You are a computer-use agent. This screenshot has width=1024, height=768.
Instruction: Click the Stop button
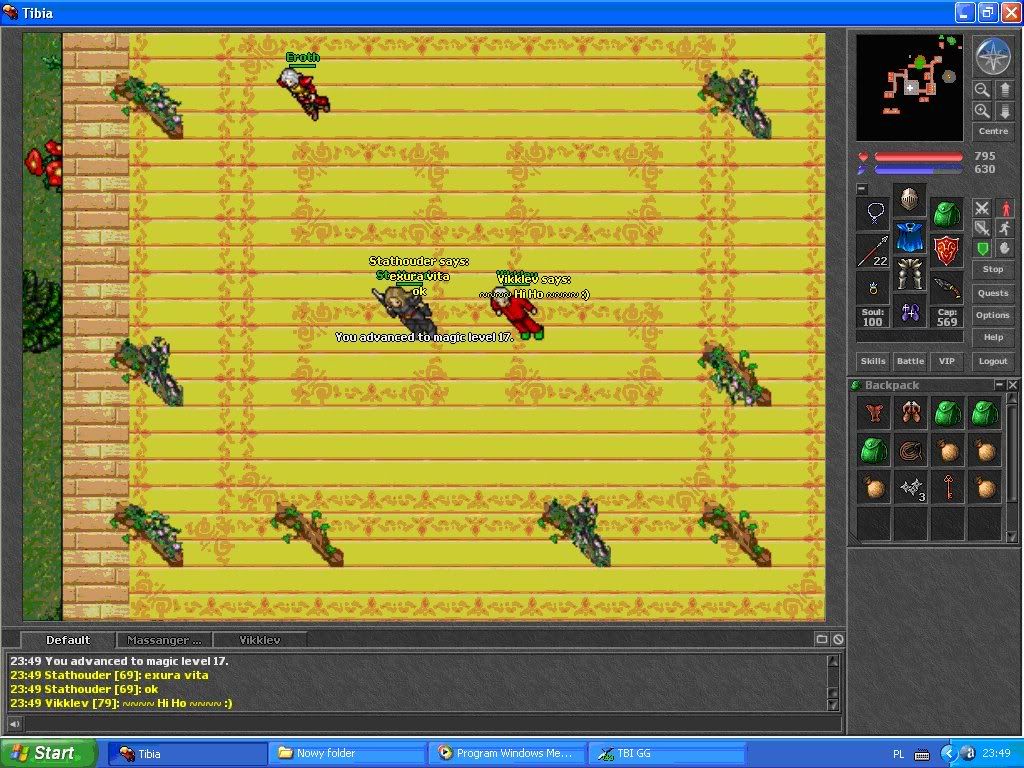tap(993, 269)
